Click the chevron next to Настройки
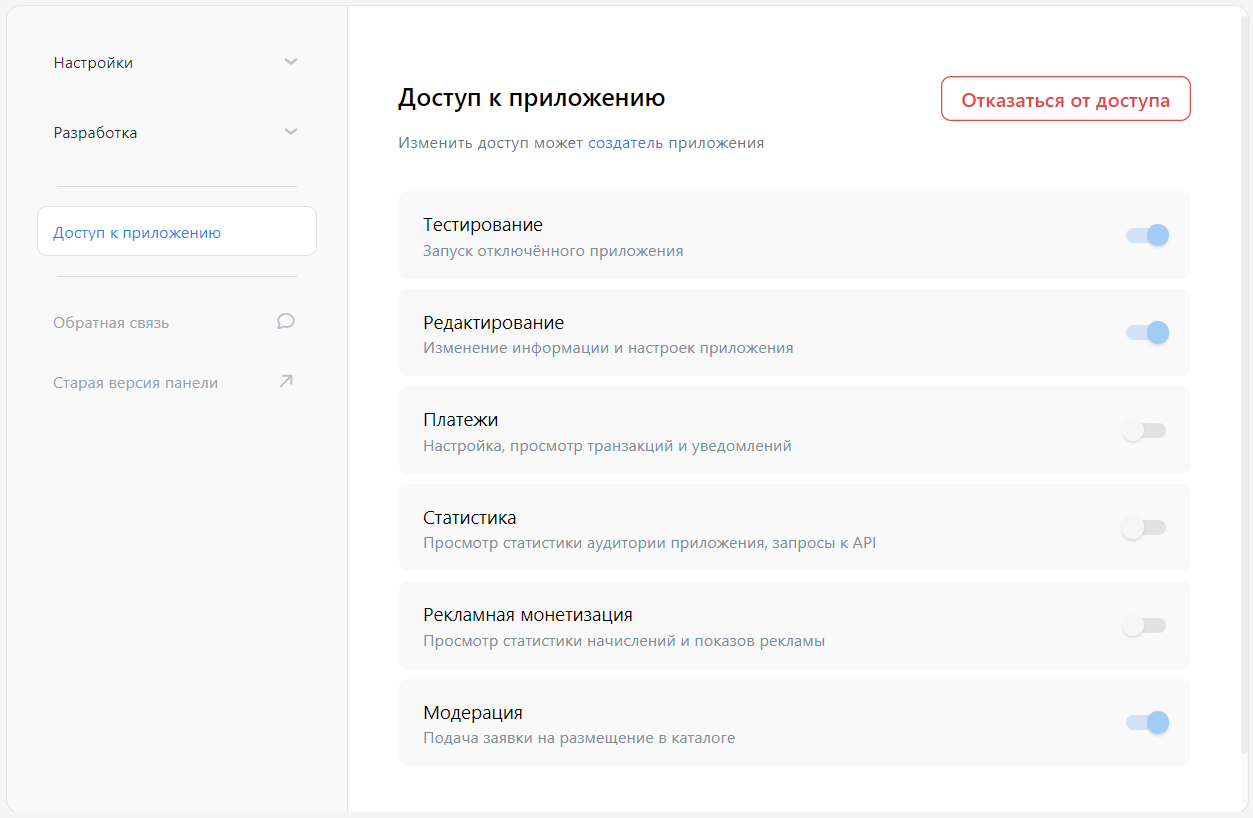1253x818 pixels. coord(291,62)
